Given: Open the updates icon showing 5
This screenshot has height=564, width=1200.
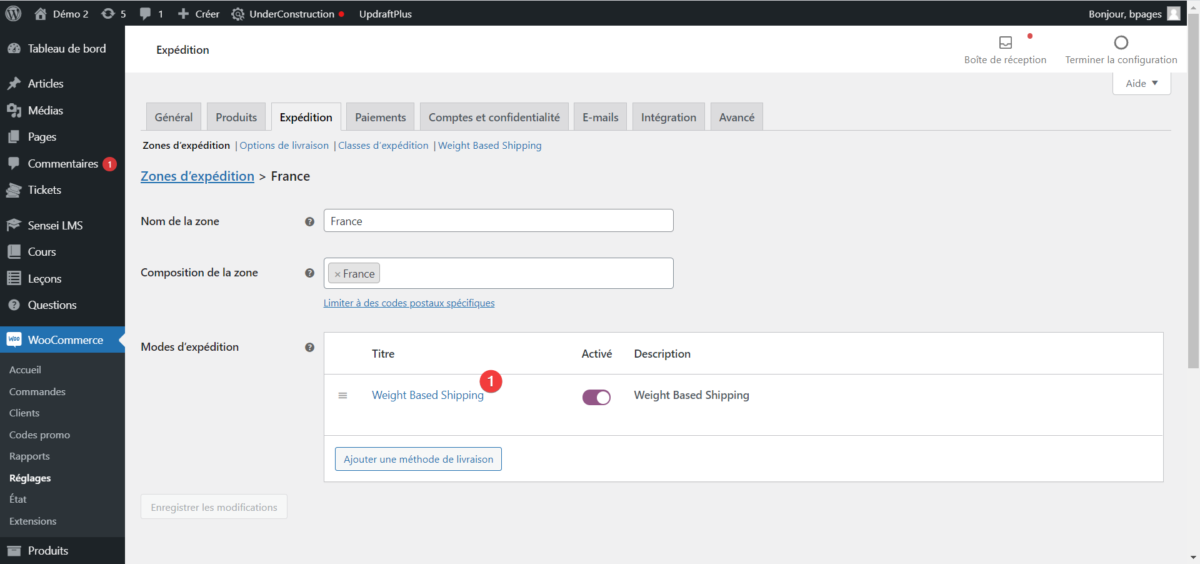Looking at the screenshot, I should coord(108,14).
